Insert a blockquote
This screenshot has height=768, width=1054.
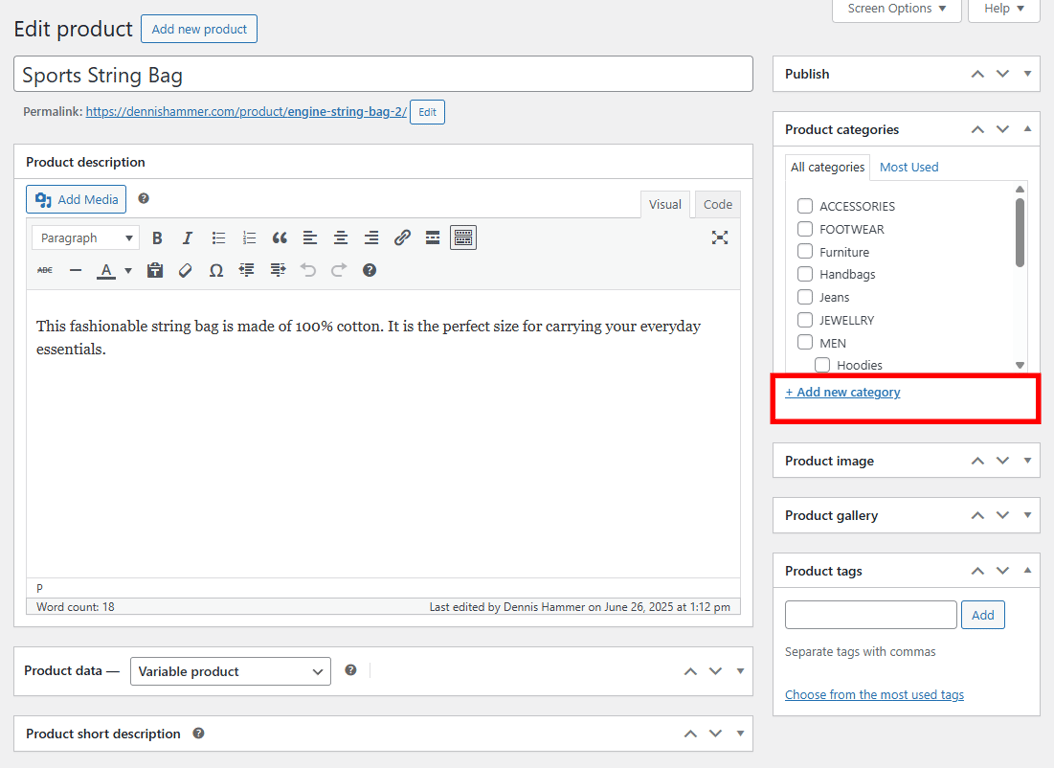(279, 237)
